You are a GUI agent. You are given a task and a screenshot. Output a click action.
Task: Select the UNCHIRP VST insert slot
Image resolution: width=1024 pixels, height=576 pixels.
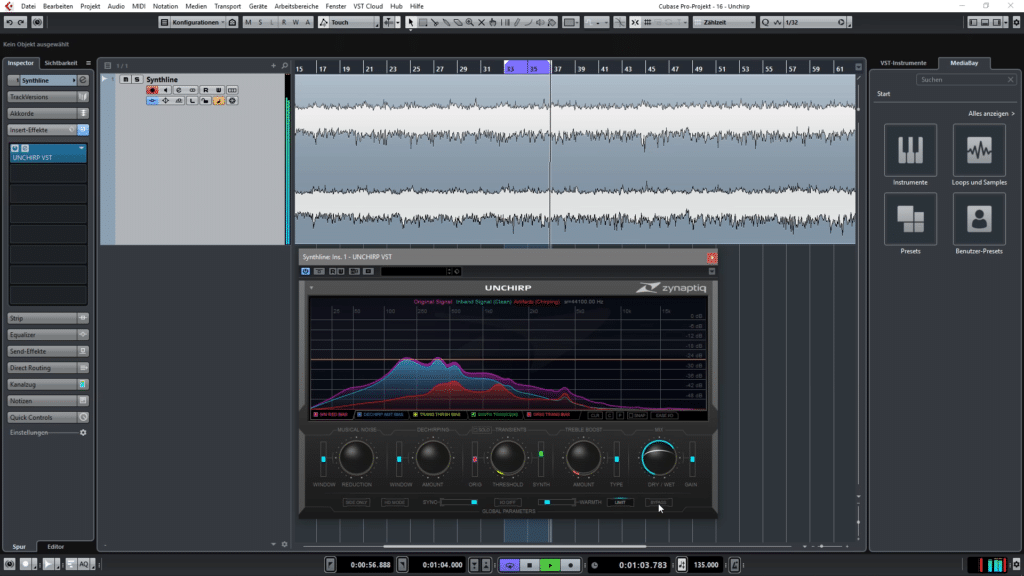pos(48,153)
